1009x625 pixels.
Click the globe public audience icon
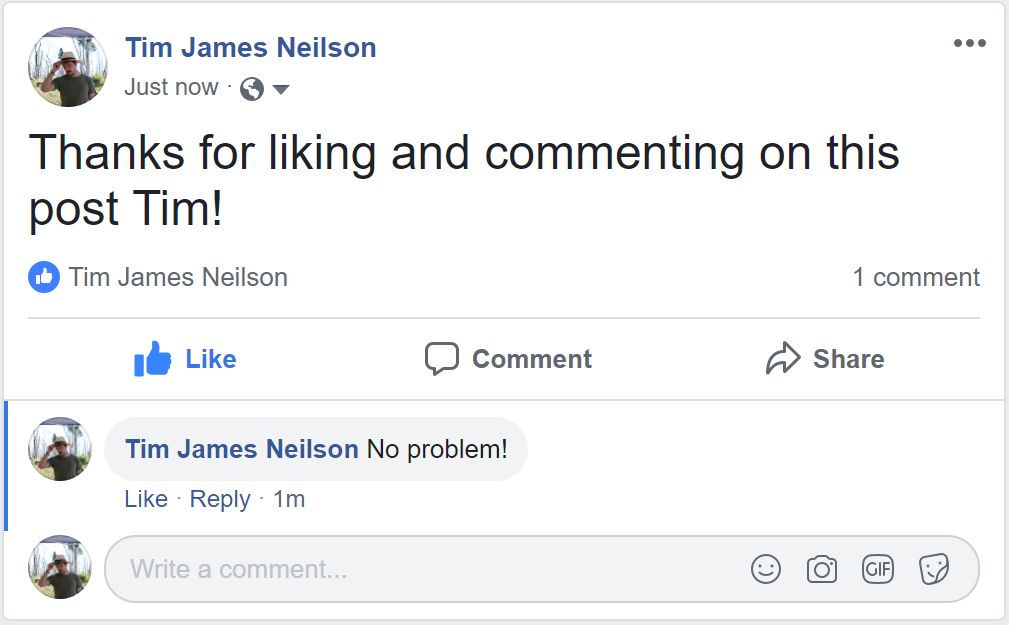pyautogui.click(x=252, y=89)
